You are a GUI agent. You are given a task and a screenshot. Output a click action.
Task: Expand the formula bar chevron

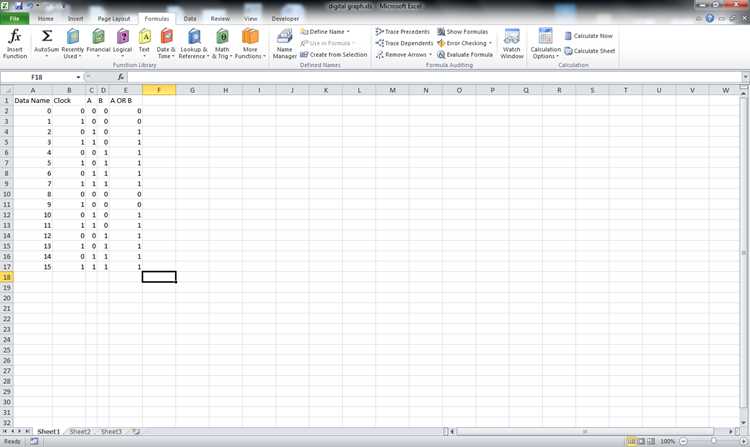coord(745,76)
